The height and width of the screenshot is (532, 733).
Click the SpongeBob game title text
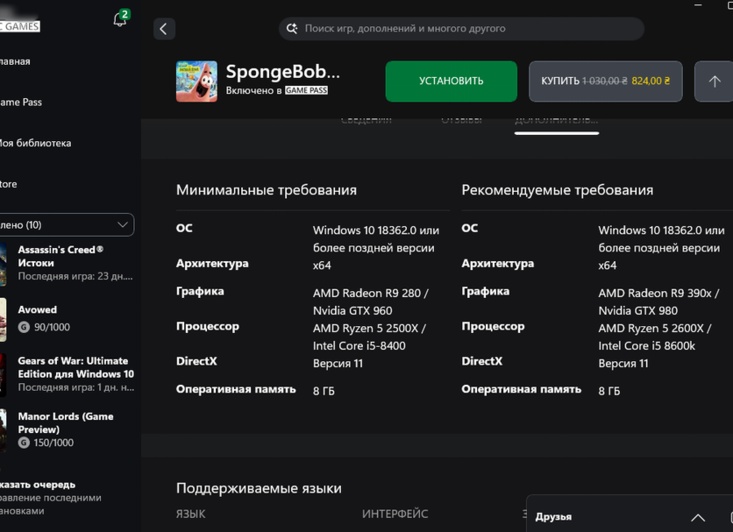coord(283,72)
